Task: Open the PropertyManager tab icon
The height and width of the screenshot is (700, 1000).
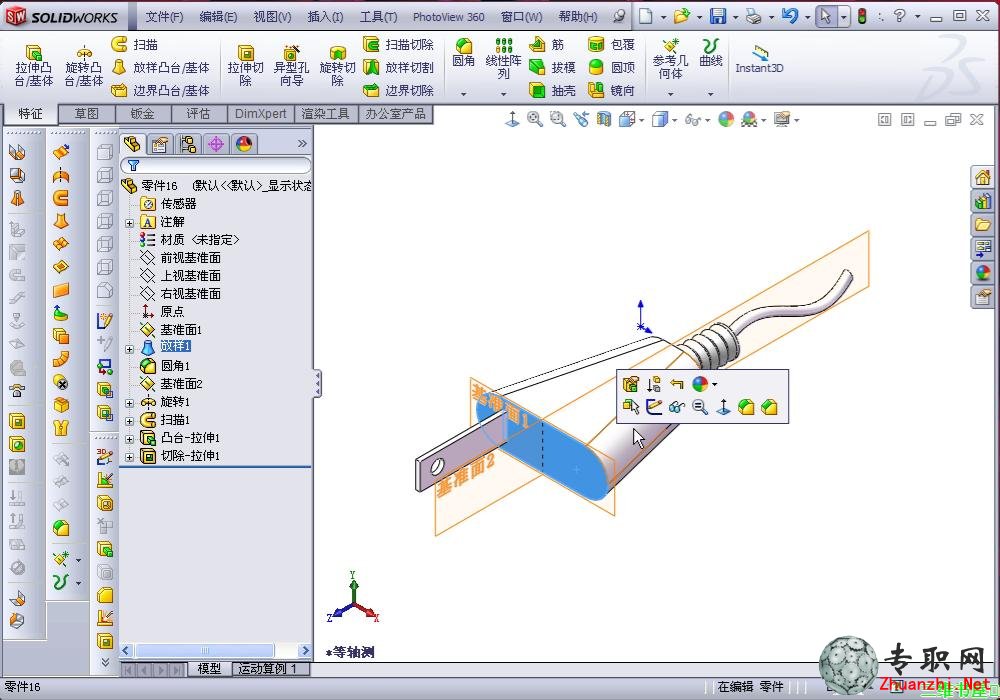Action: click(159, 144)
